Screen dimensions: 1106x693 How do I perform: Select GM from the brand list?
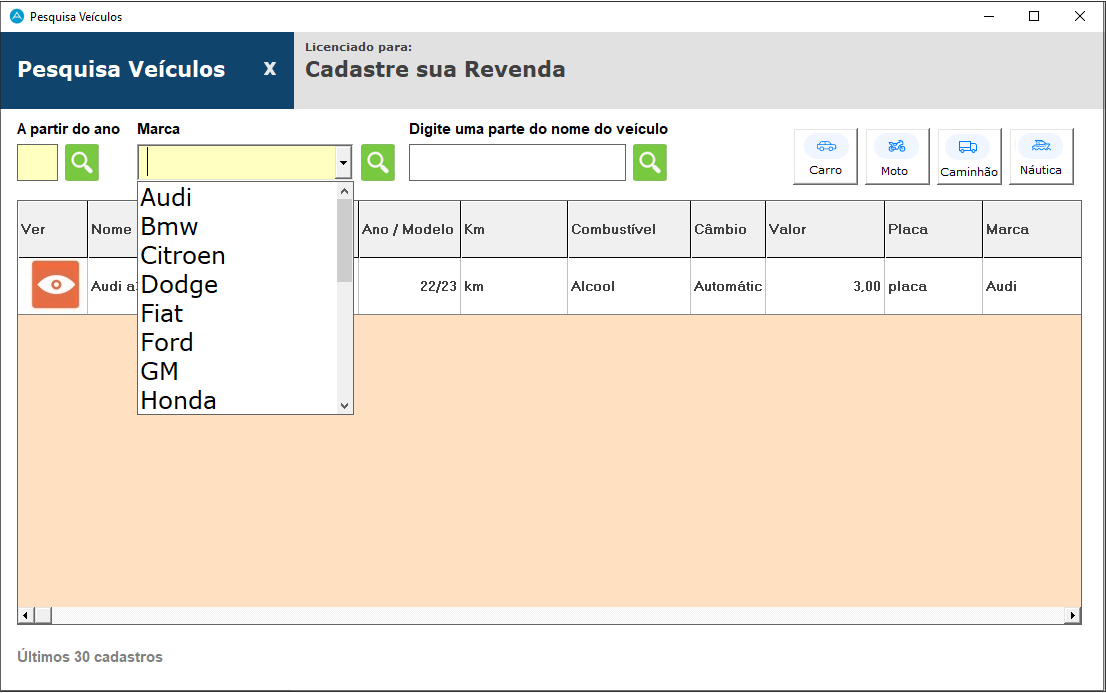pyautogui.click(x=237, y=370)
